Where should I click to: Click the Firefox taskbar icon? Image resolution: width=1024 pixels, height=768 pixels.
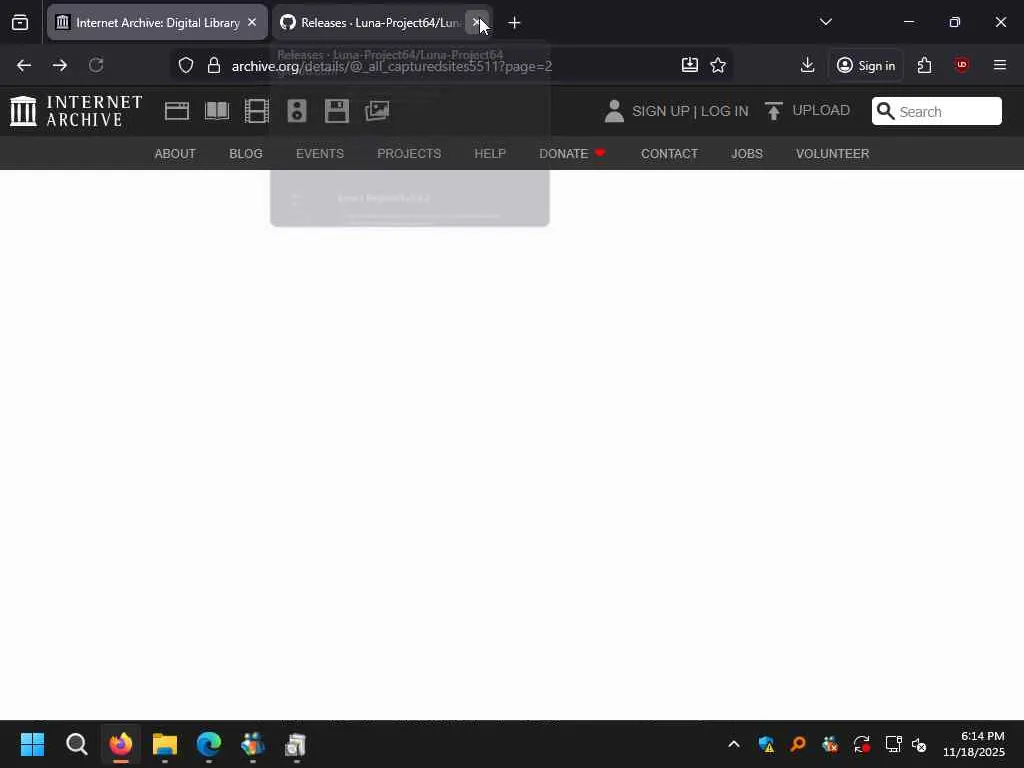click(x=121, y=744)
